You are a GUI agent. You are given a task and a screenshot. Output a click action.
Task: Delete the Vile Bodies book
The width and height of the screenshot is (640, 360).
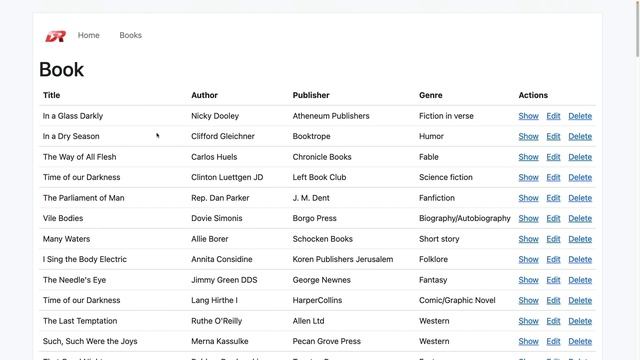click(580, 218)
